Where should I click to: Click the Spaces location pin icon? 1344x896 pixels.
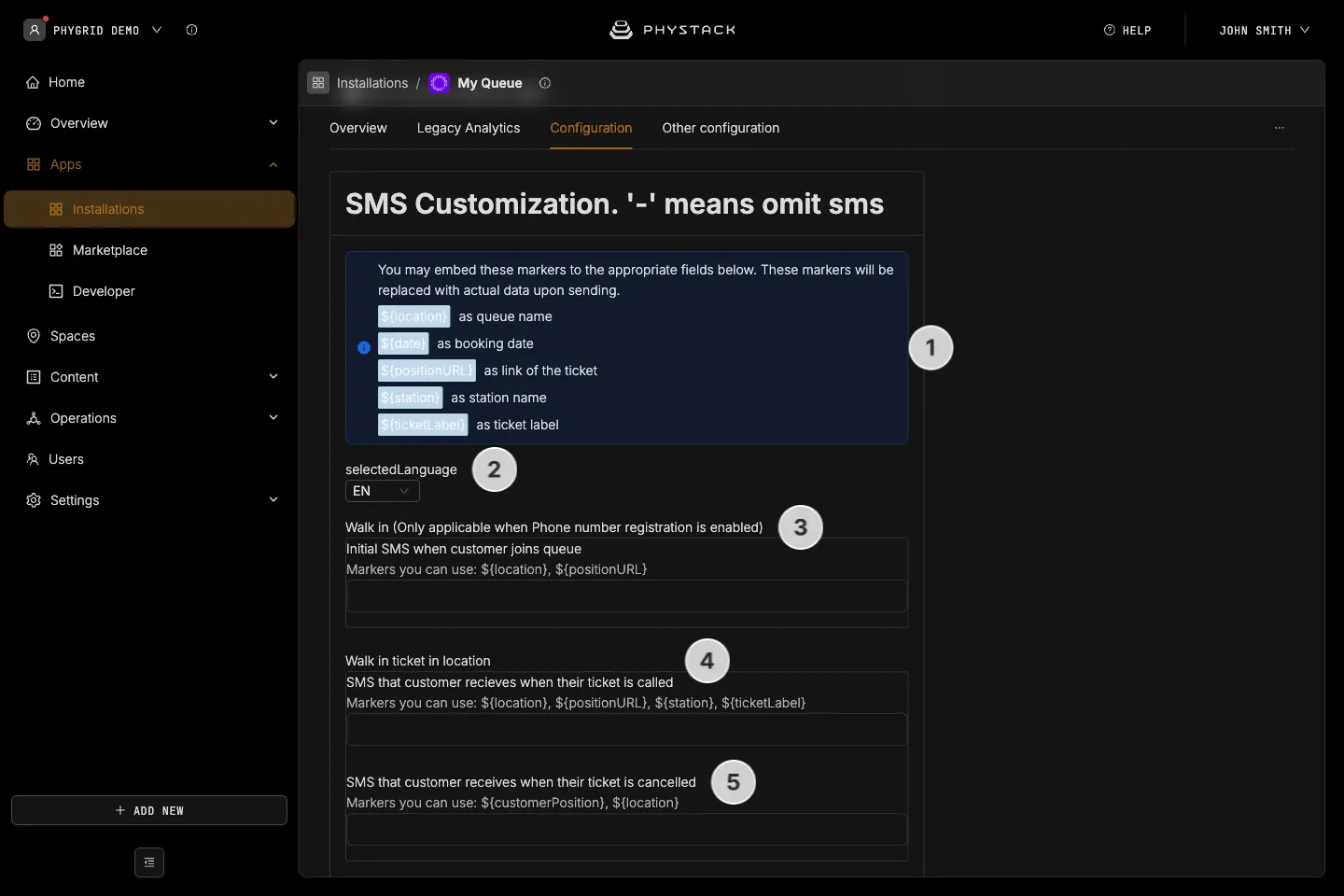[x=34, y=336]
